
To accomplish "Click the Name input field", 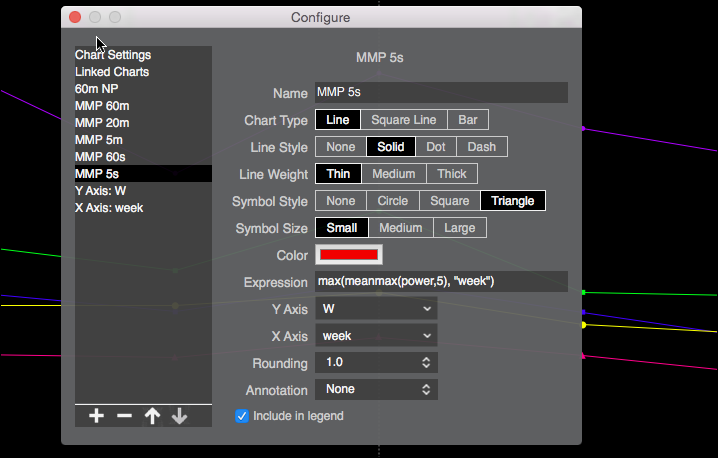I will pos(441,93).
